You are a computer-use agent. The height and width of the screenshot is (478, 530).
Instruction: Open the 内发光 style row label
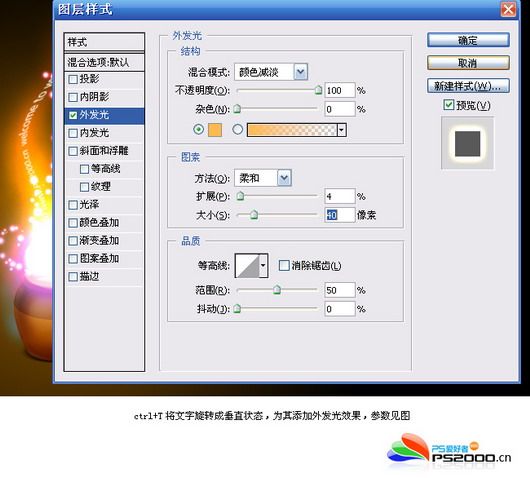click(94, 133)
